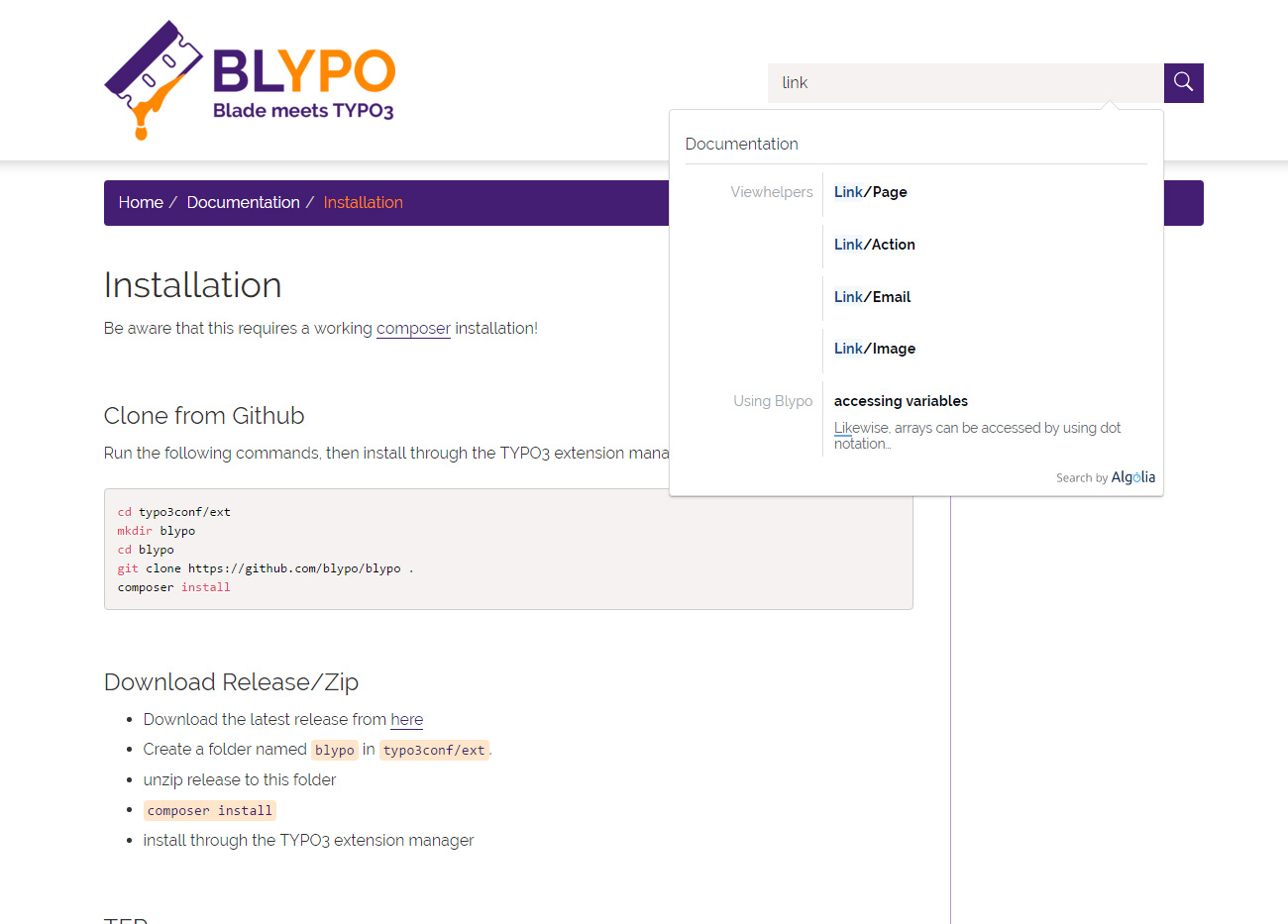This screenshot has height=924, width=1288.
Task: Click the 'Download Release/Zip' heading
Action: click(231, 682)
